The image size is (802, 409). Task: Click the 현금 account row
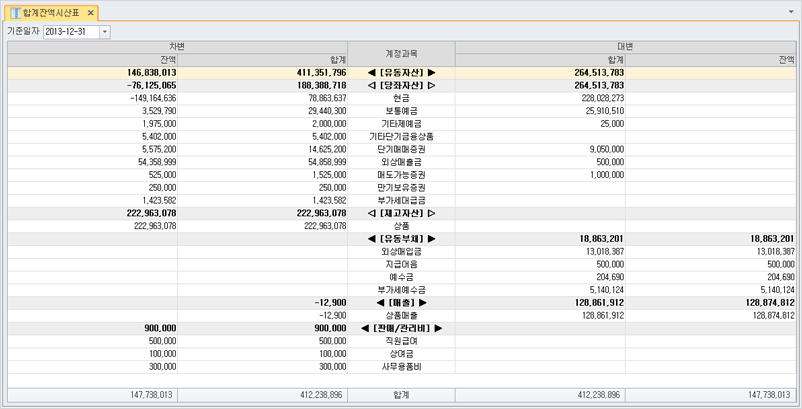(x=401, y=98)
